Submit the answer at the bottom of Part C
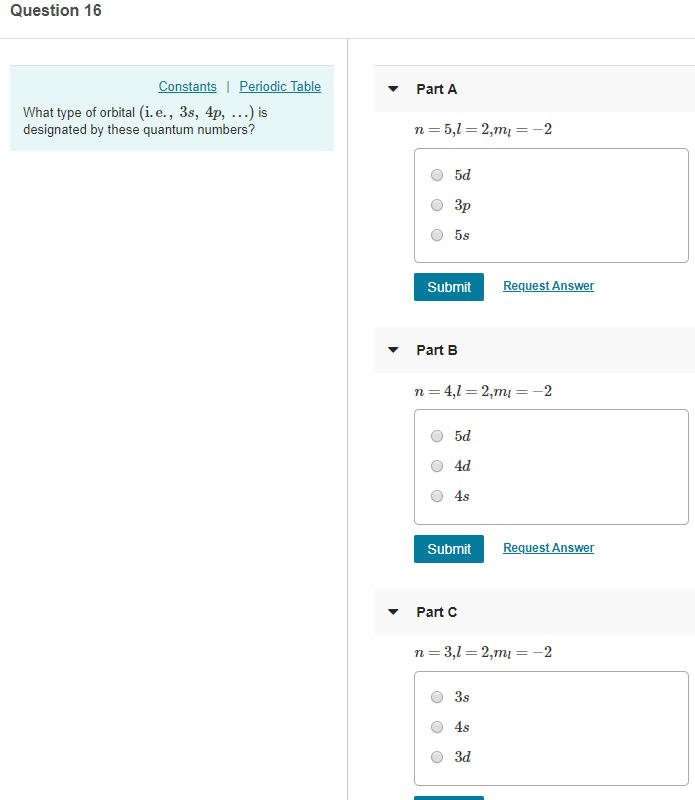This screenshot has width=695, height=800. pyautogui.click(x=448, y=797)
